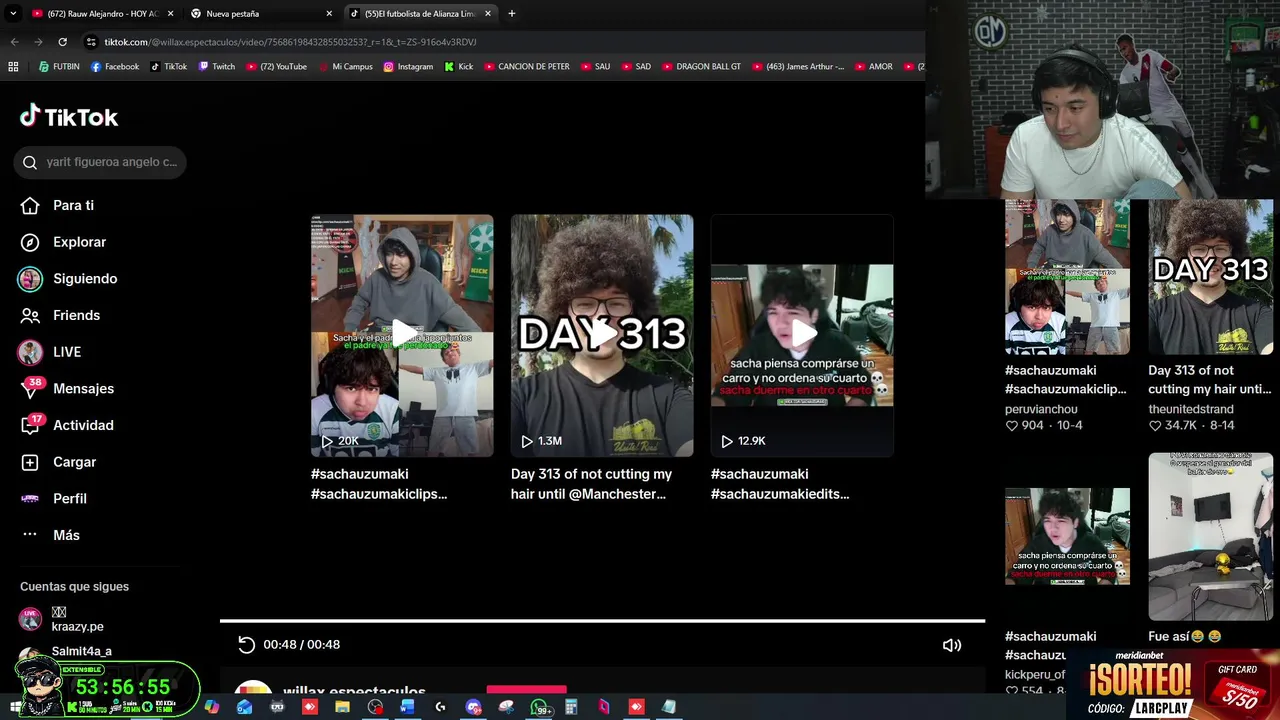
Task: Expand the Más options
Action: (x=50, y=535)
